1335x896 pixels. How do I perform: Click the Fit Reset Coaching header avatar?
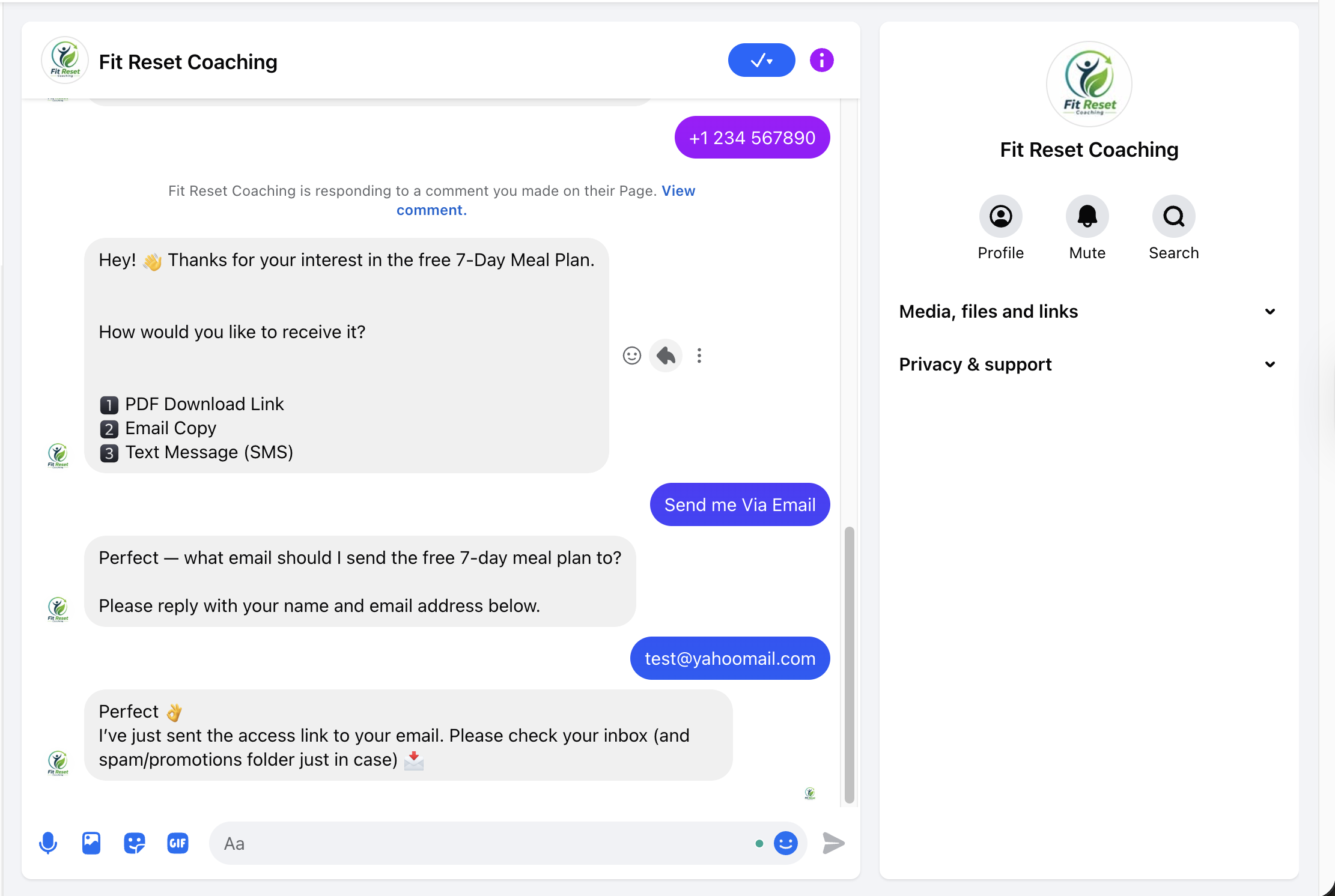point(65,60)
